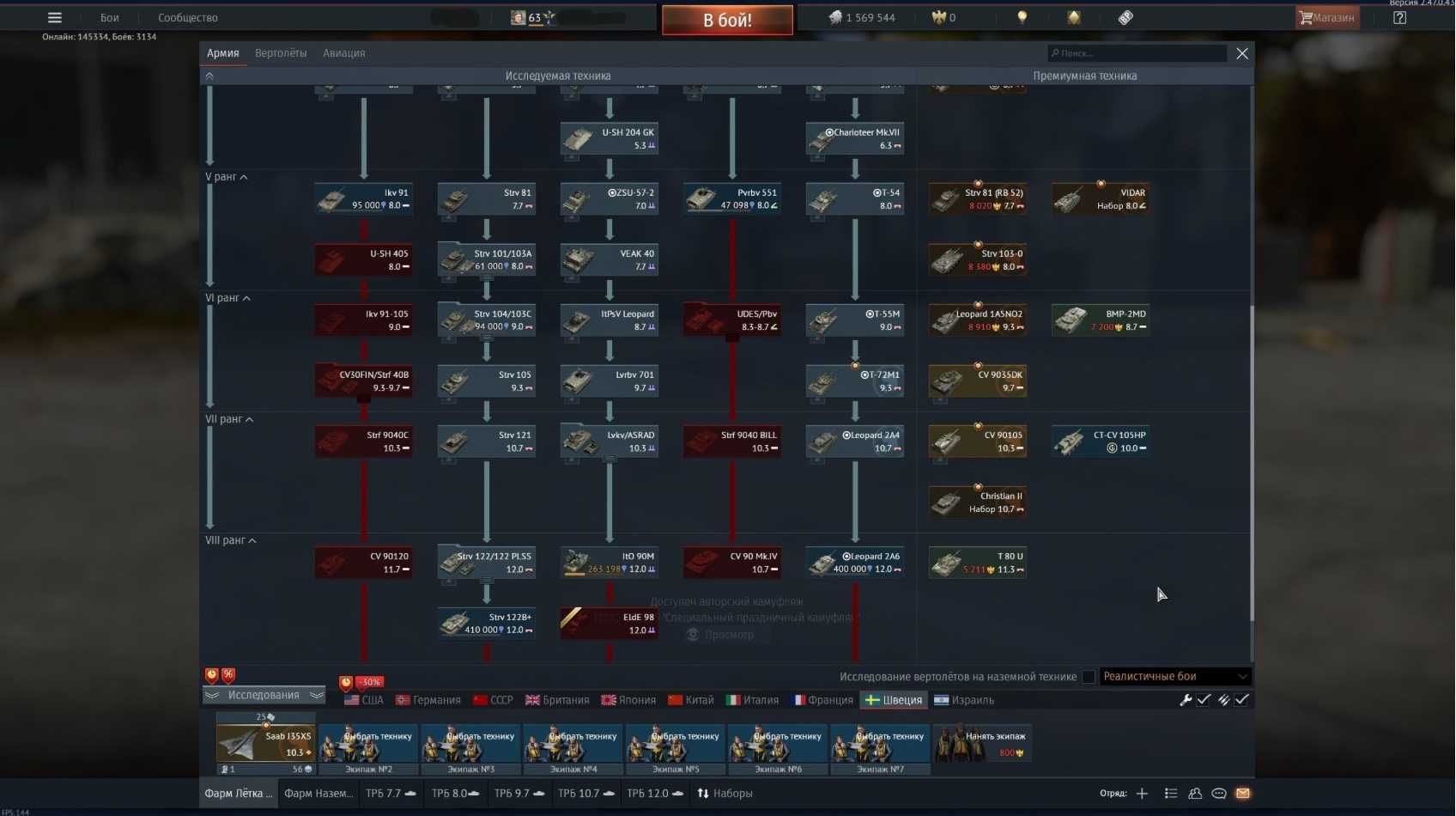Screen dimensions: 1456x816
Task: Open Реалистичные бои mode dropdown
Action: pyautogui.click(x=1174, y=677)
